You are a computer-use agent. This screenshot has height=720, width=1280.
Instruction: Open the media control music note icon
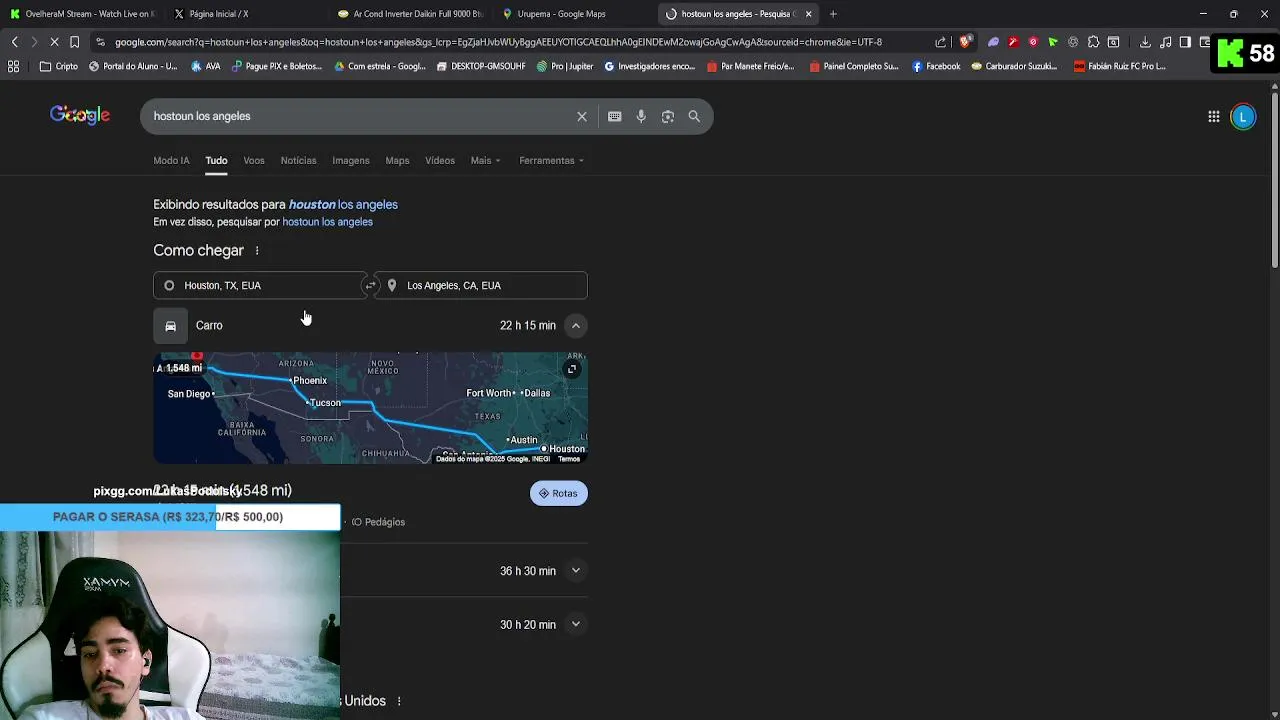click(1165, 42)
